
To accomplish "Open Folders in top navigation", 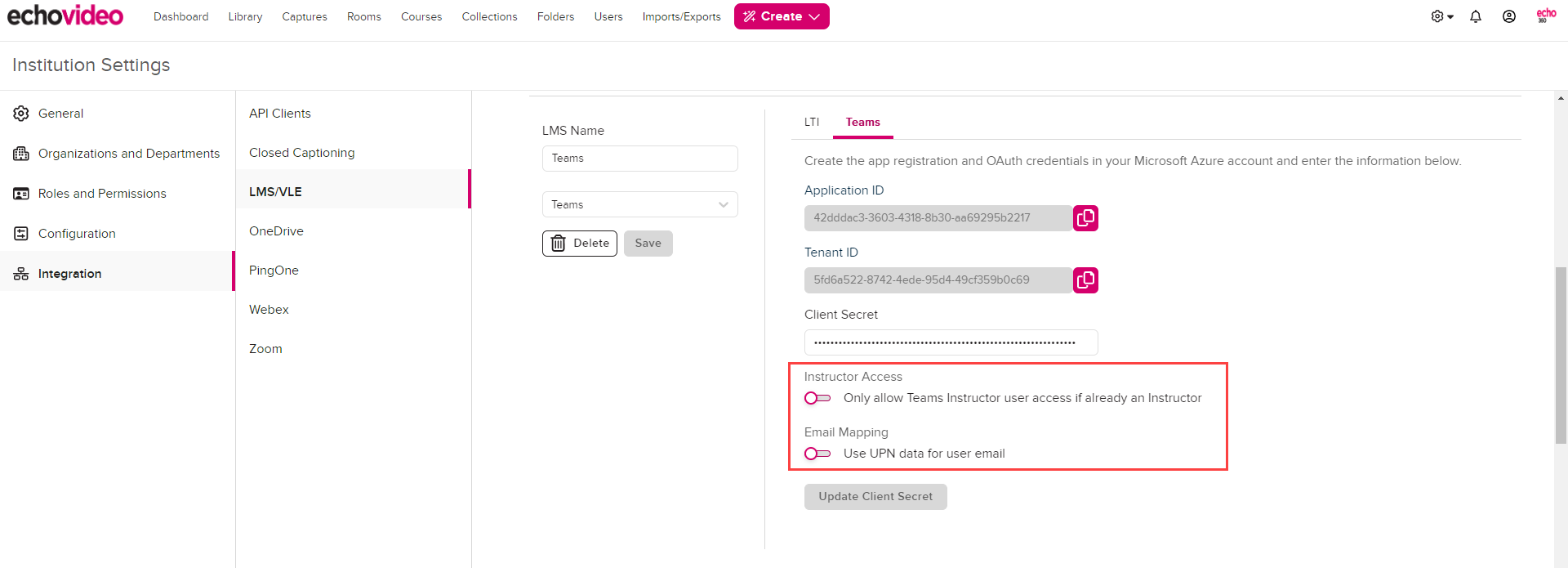I will (x=556, y=16).
